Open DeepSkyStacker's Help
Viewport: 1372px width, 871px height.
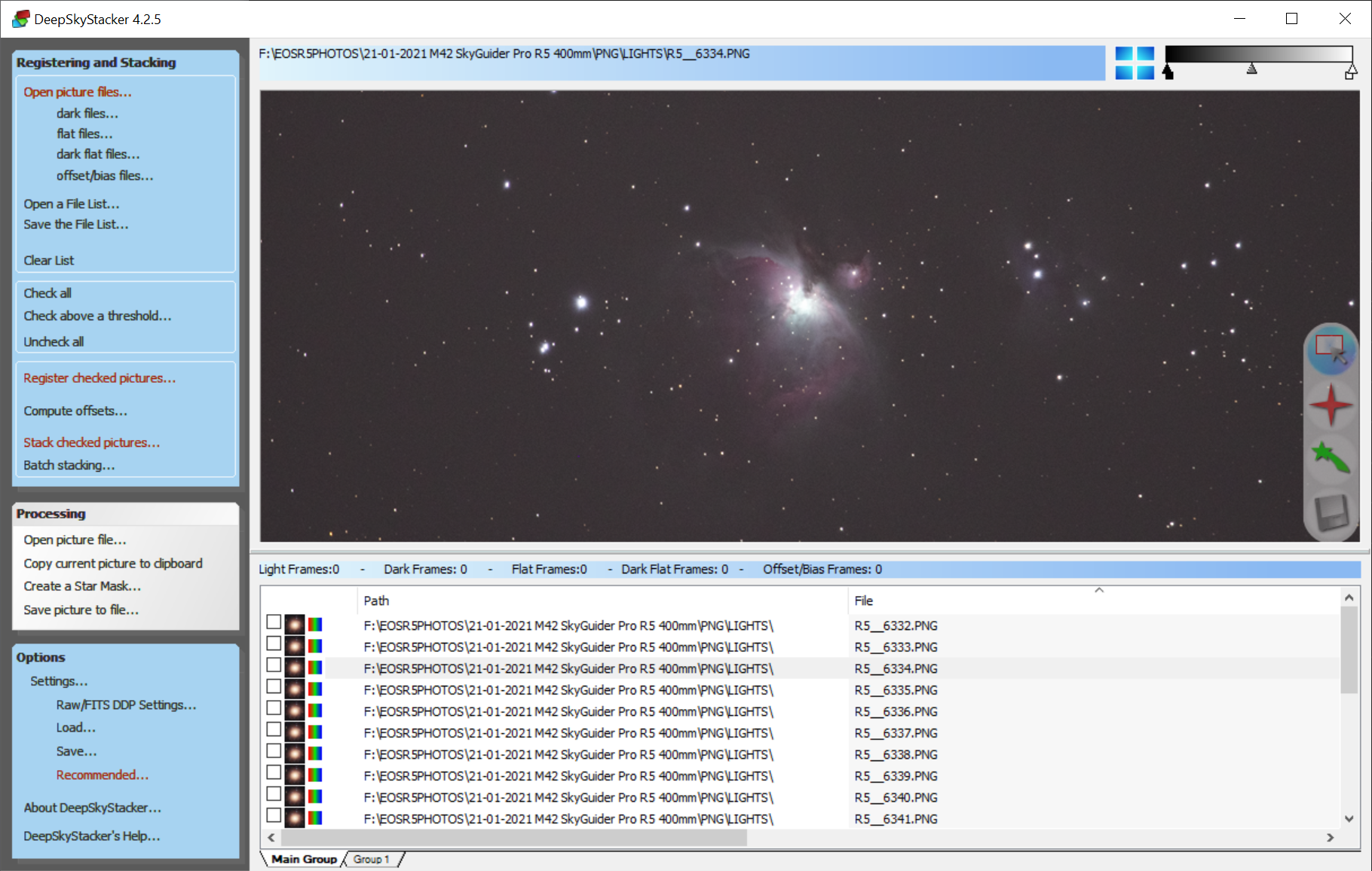92,836
